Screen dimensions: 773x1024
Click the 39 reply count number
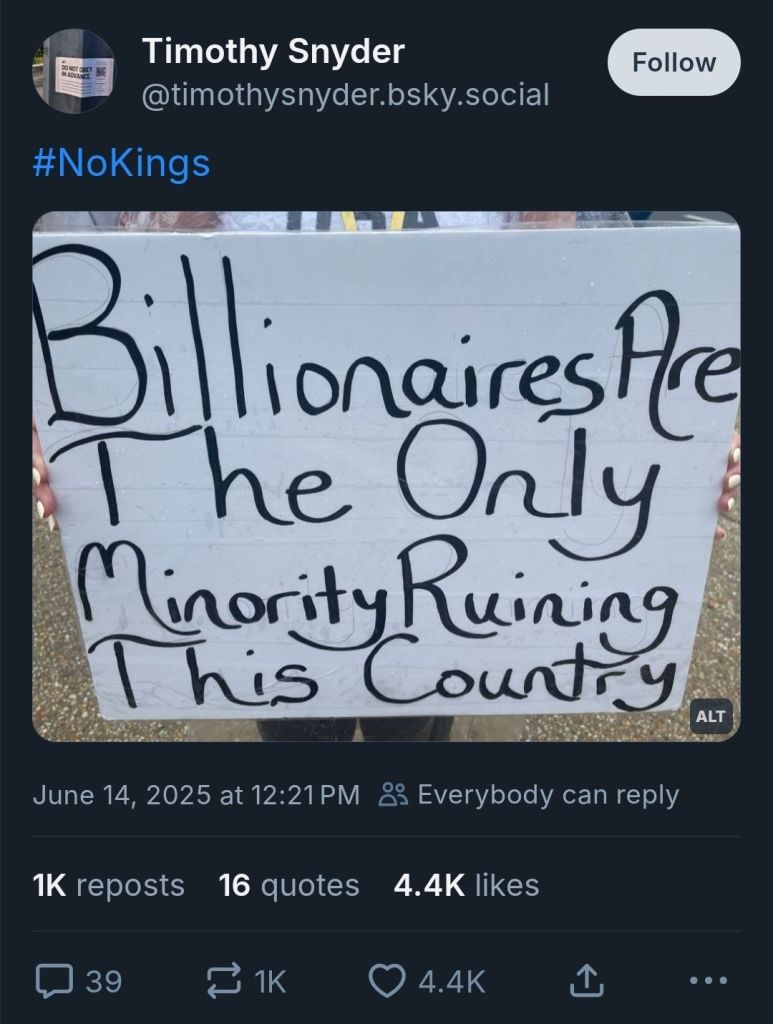point(103,981)
